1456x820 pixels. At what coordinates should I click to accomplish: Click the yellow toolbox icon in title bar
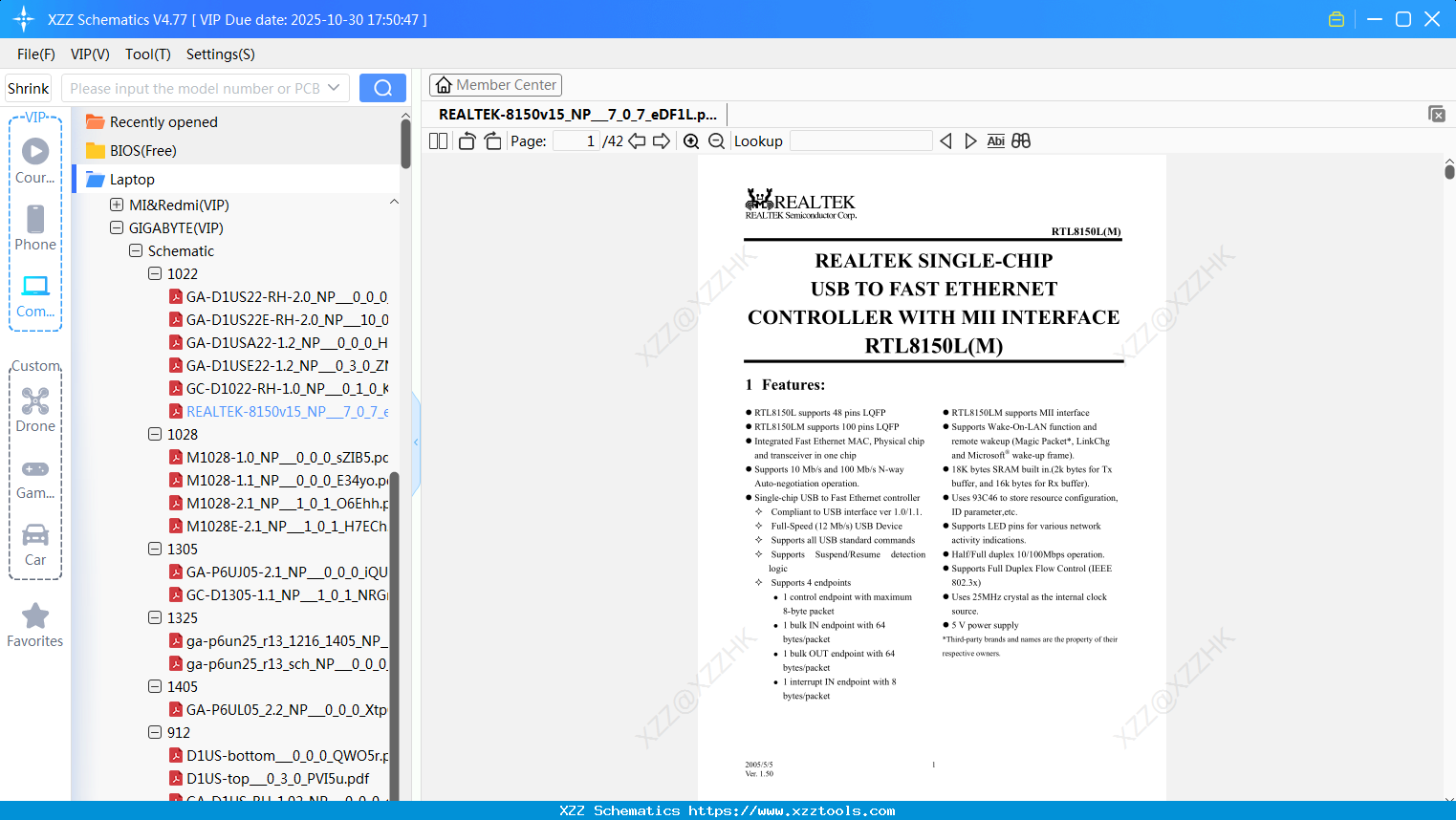coord(1336,19)
